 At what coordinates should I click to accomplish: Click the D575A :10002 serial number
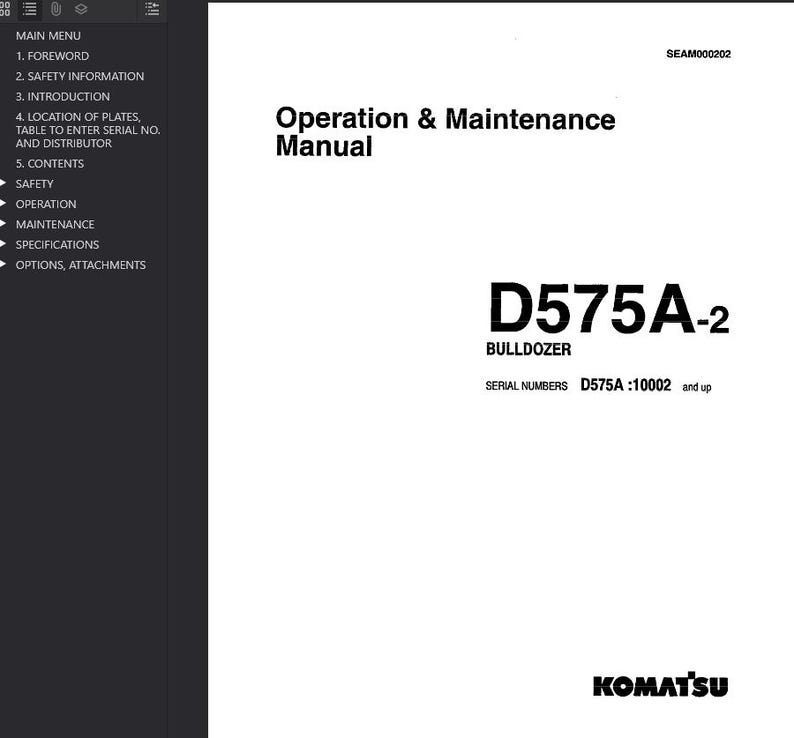click(625, 385)
